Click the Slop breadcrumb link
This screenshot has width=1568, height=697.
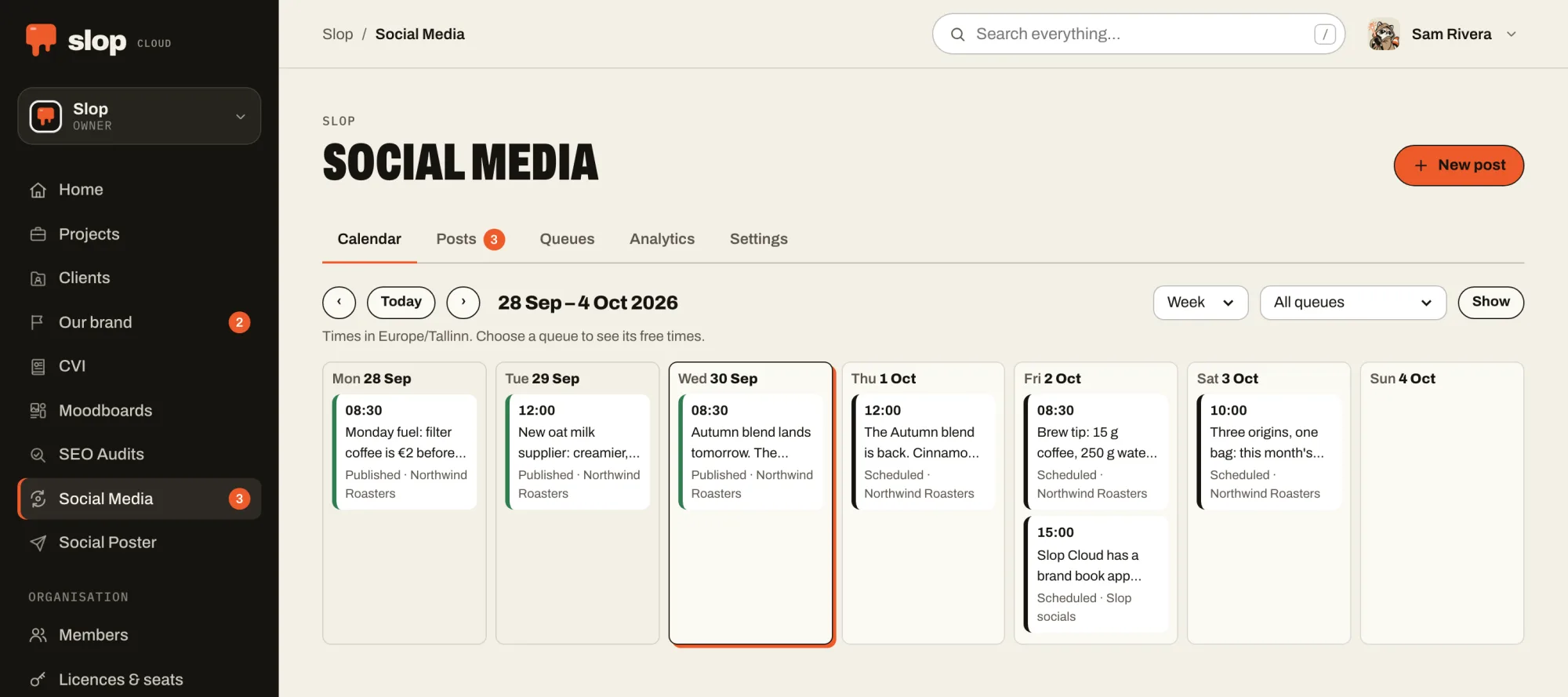pos(338,34)
